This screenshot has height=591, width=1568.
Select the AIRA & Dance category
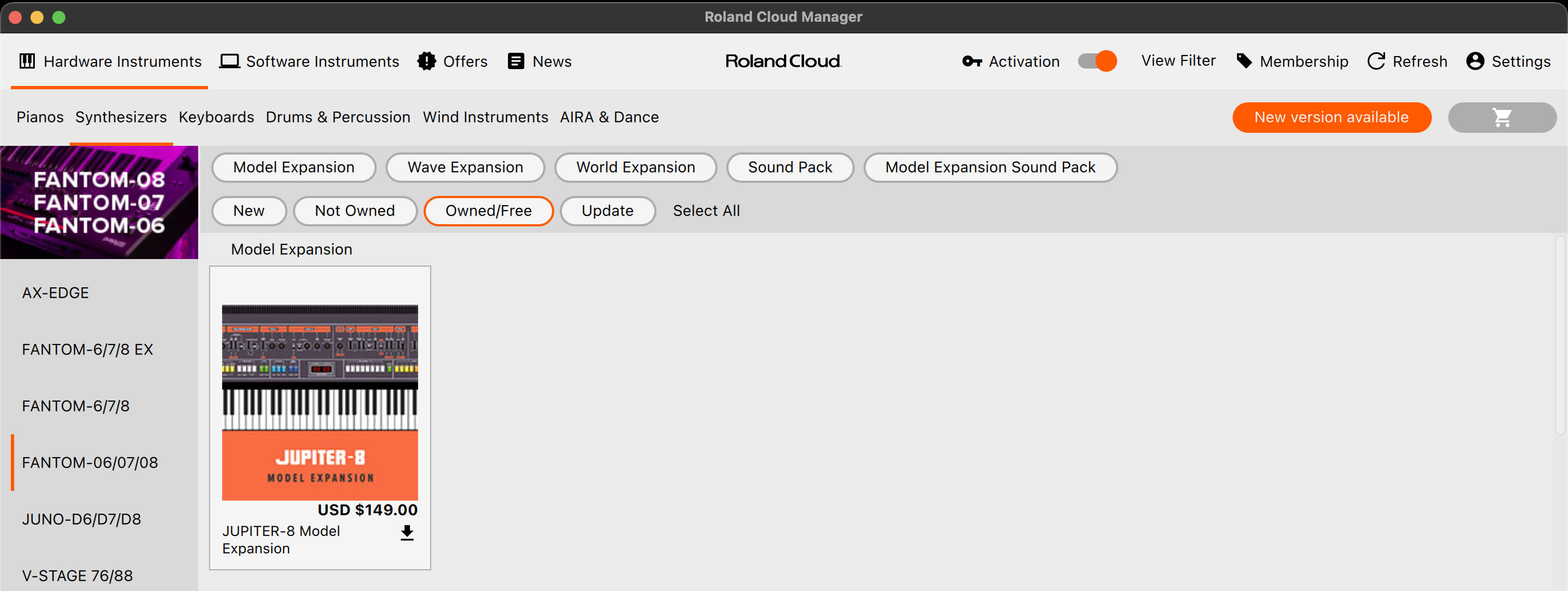609,118
